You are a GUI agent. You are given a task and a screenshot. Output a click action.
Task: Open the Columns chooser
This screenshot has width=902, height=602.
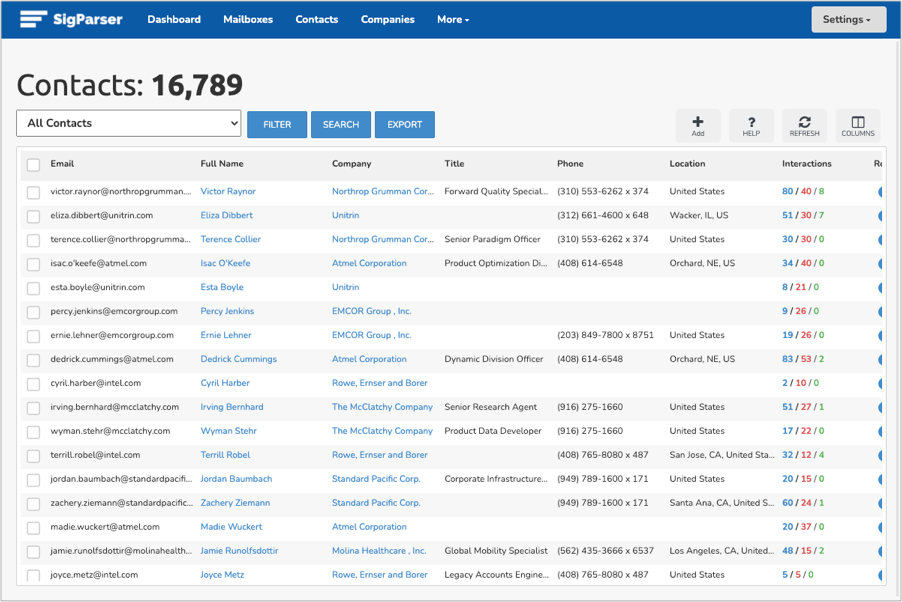858,125
